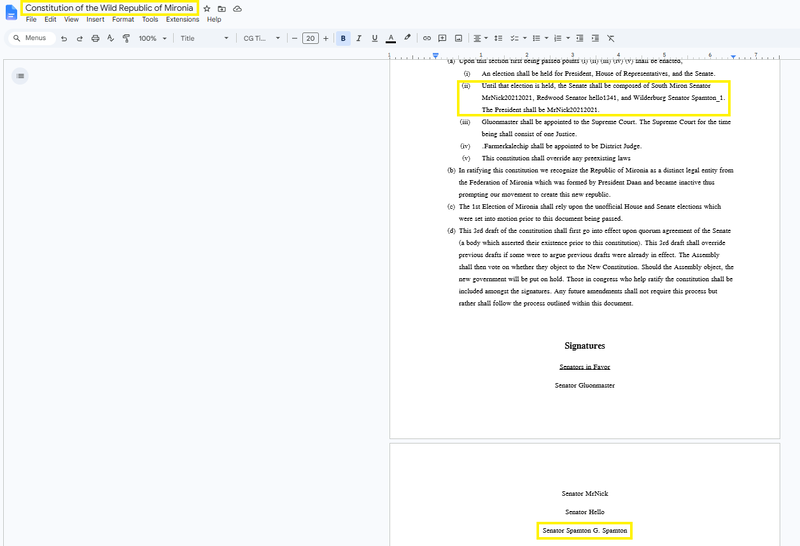Click the Signatures heading
The height and width of the screenshot is (546, 800).
coord(585,346)
